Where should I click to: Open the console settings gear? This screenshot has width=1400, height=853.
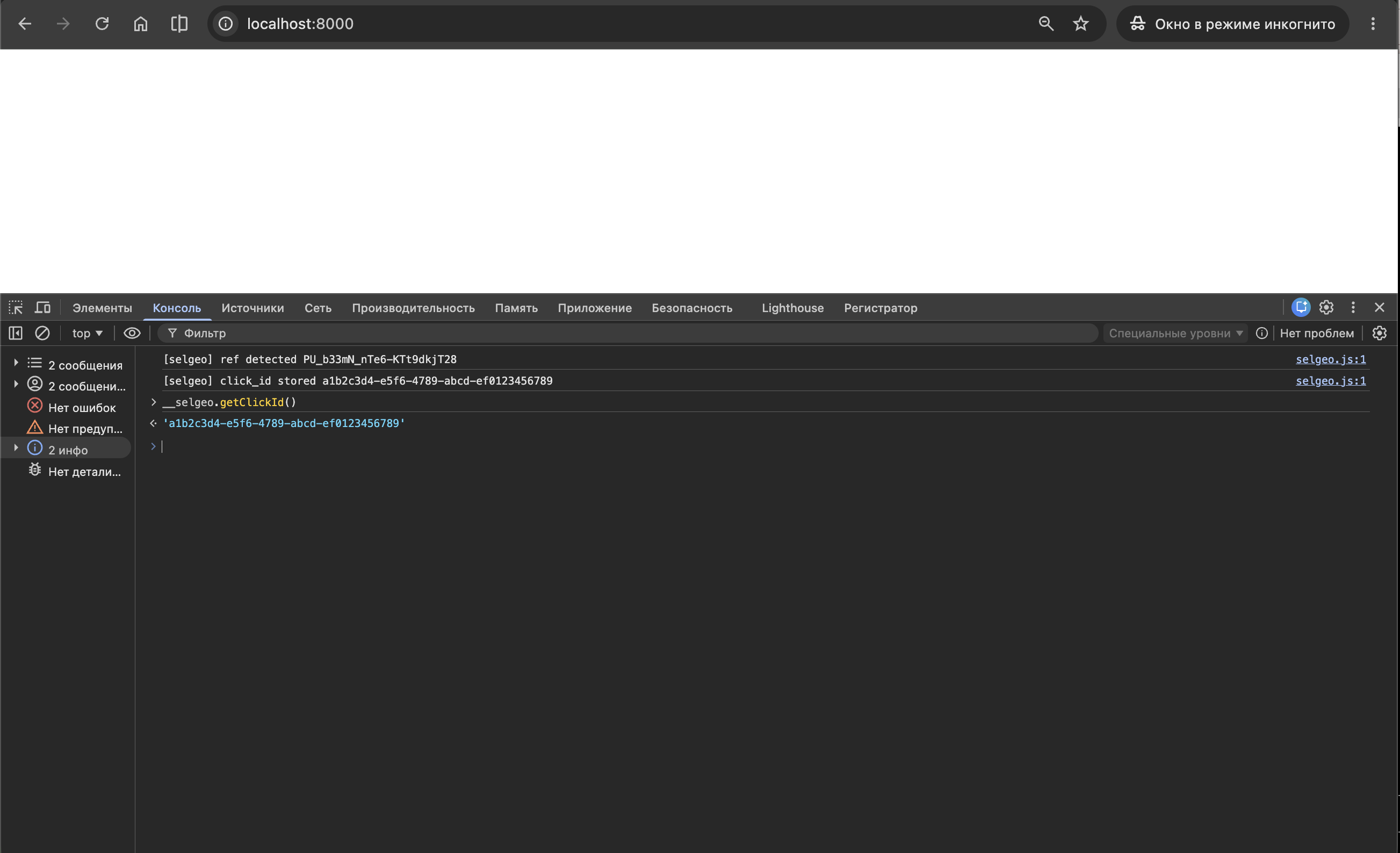(1379, 333)
